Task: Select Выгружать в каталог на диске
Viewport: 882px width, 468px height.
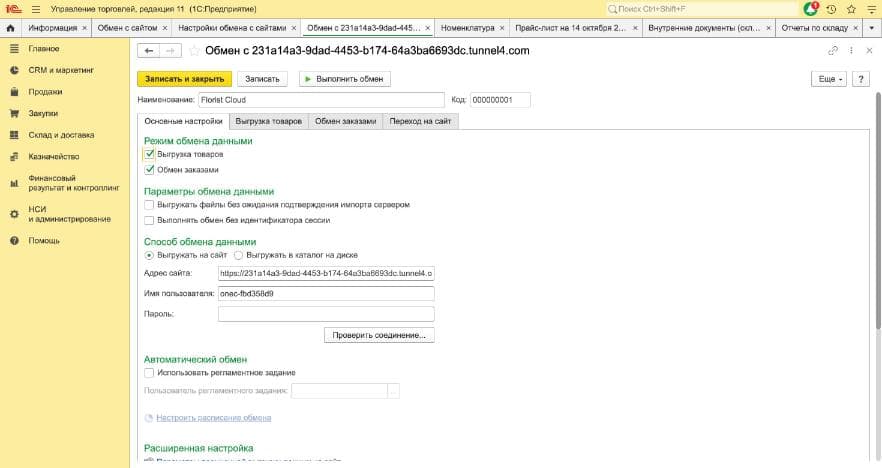Action: [238, 255]
